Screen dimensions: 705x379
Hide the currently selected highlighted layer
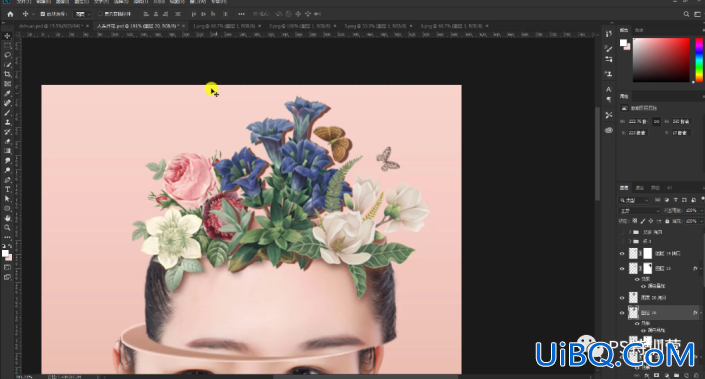[x=622, y=312]
